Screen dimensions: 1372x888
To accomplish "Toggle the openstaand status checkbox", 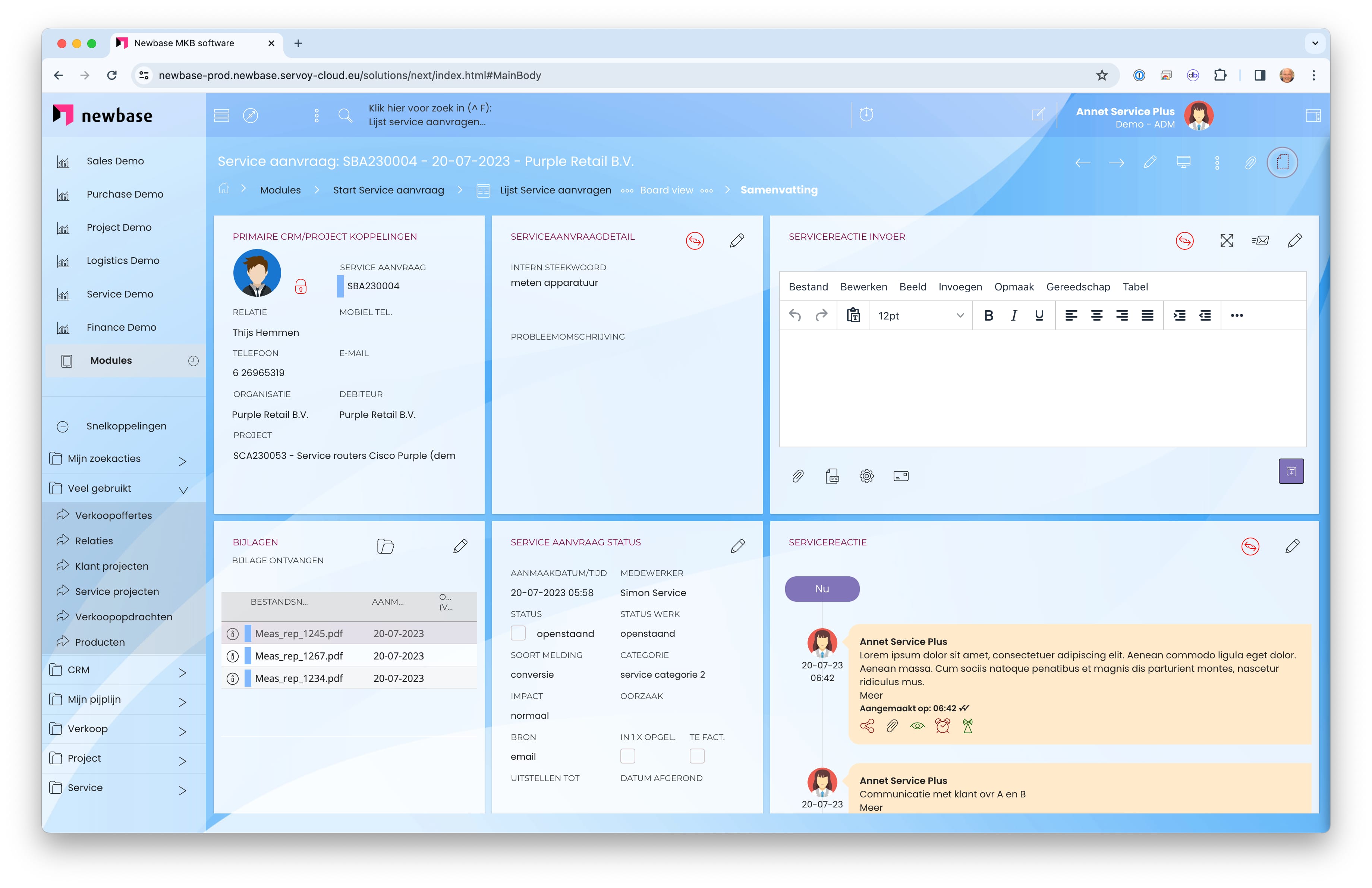I will coord(518,633).
